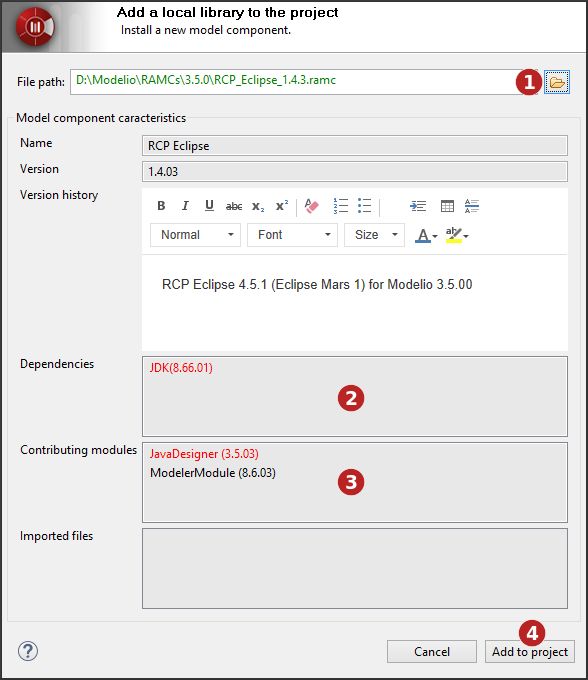
Task: Apply superscript formatting
Action: tap(282, 206)
